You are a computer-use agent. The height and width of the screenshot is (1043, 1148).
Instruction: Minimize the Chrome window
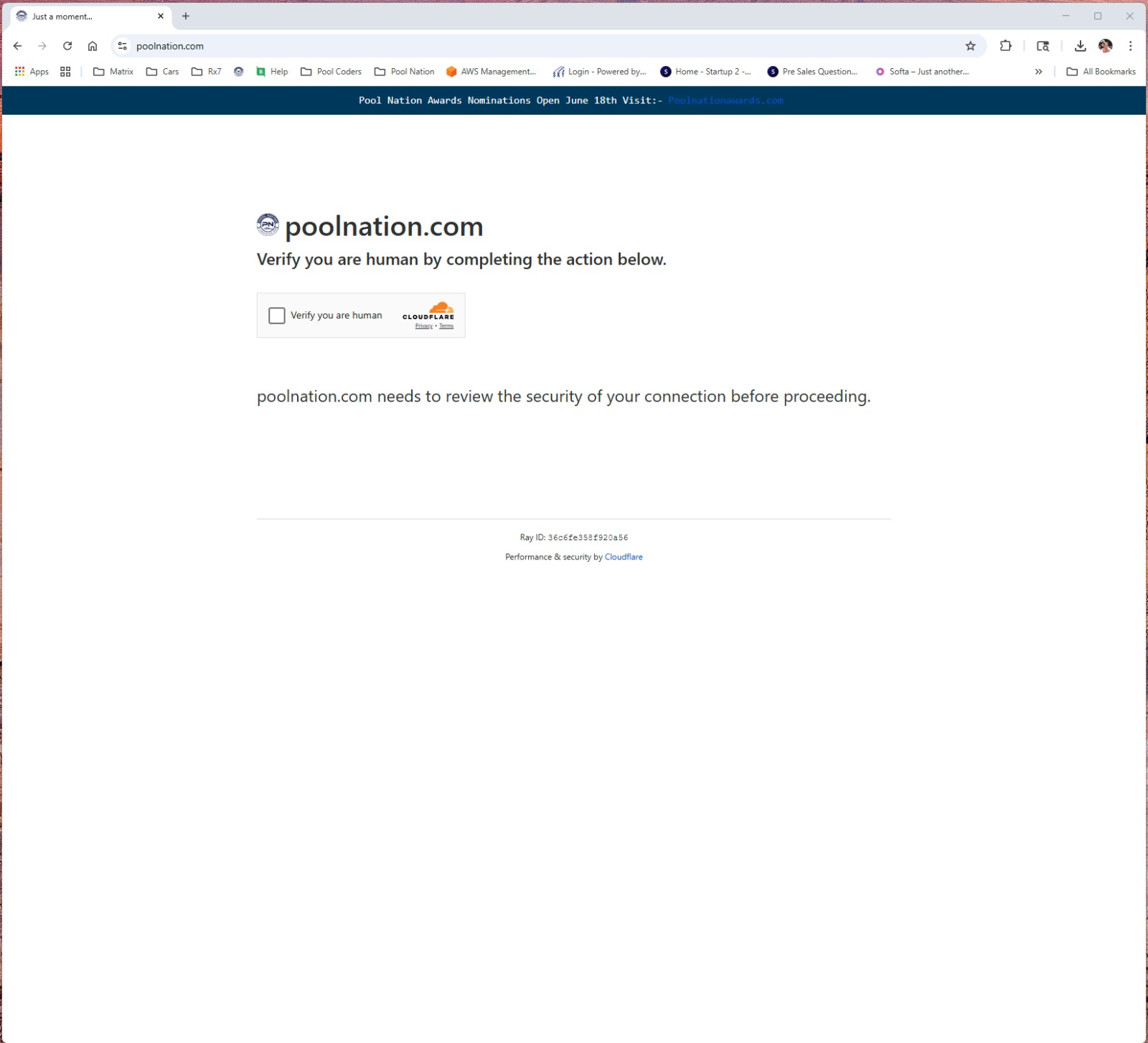coord(1065,16)
